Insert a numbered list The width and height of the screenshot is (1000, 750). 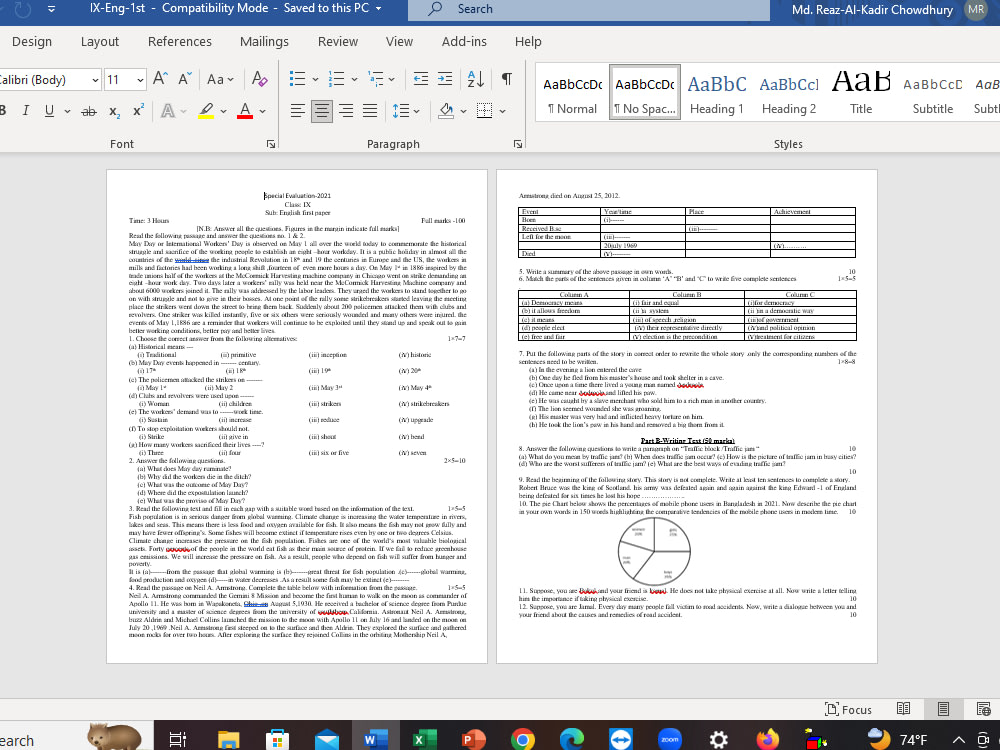(336, 79)
